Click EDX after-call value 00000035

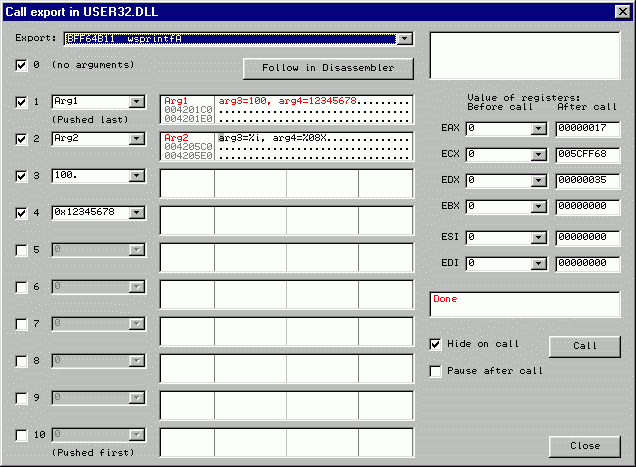(x=588, y=181)
